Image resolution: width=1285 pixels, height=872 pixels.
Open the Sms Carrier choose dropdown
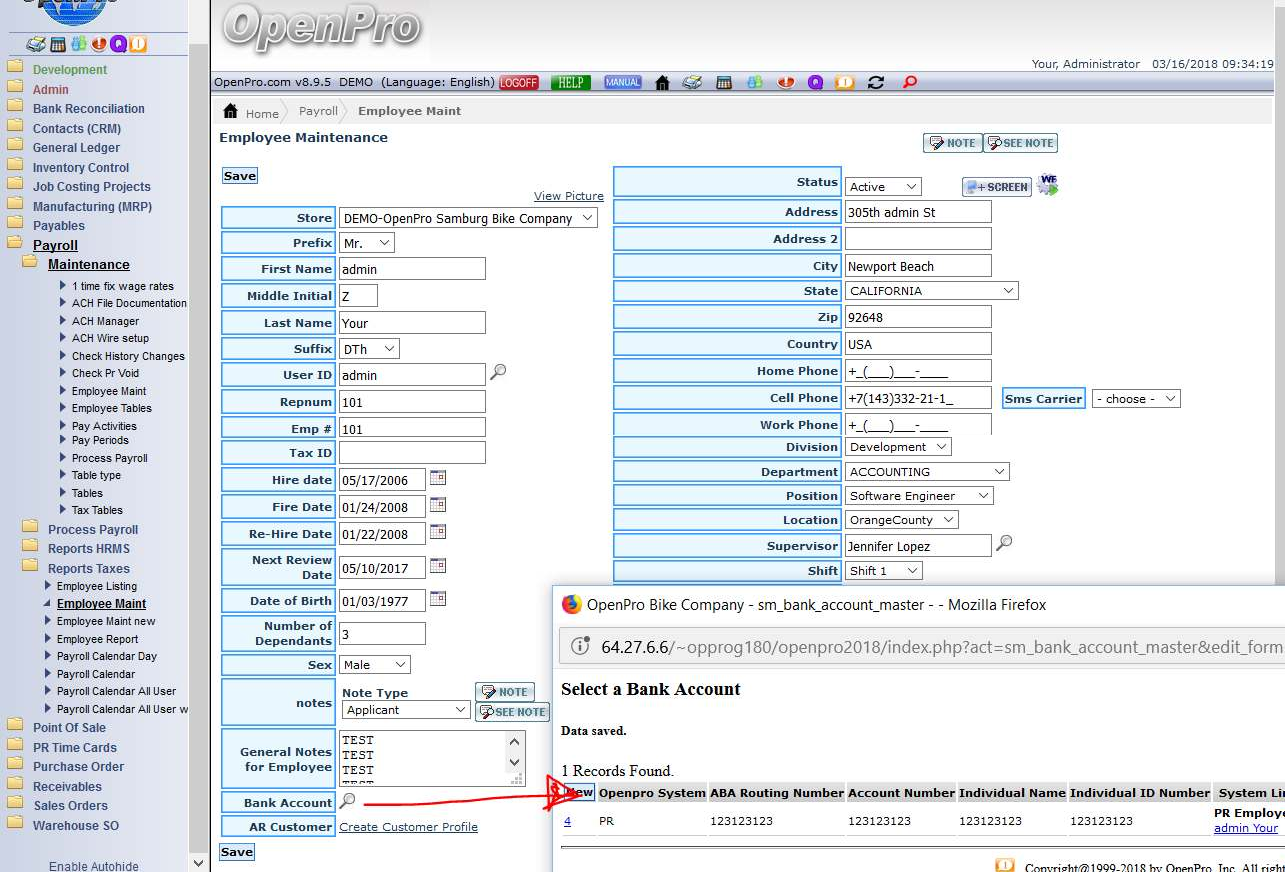pyautogui.click(x=1136, y=399)
